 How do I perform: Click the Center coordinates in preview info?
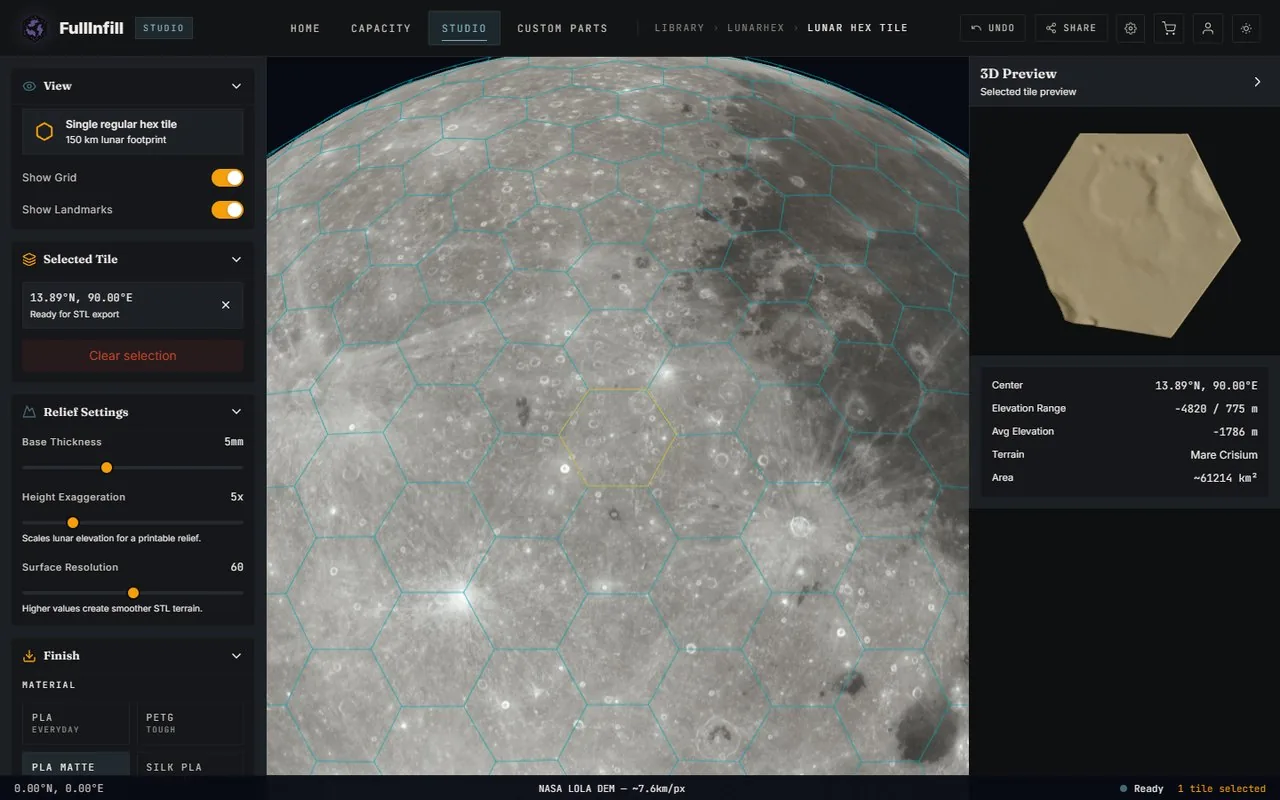(x=1206, y=385)
